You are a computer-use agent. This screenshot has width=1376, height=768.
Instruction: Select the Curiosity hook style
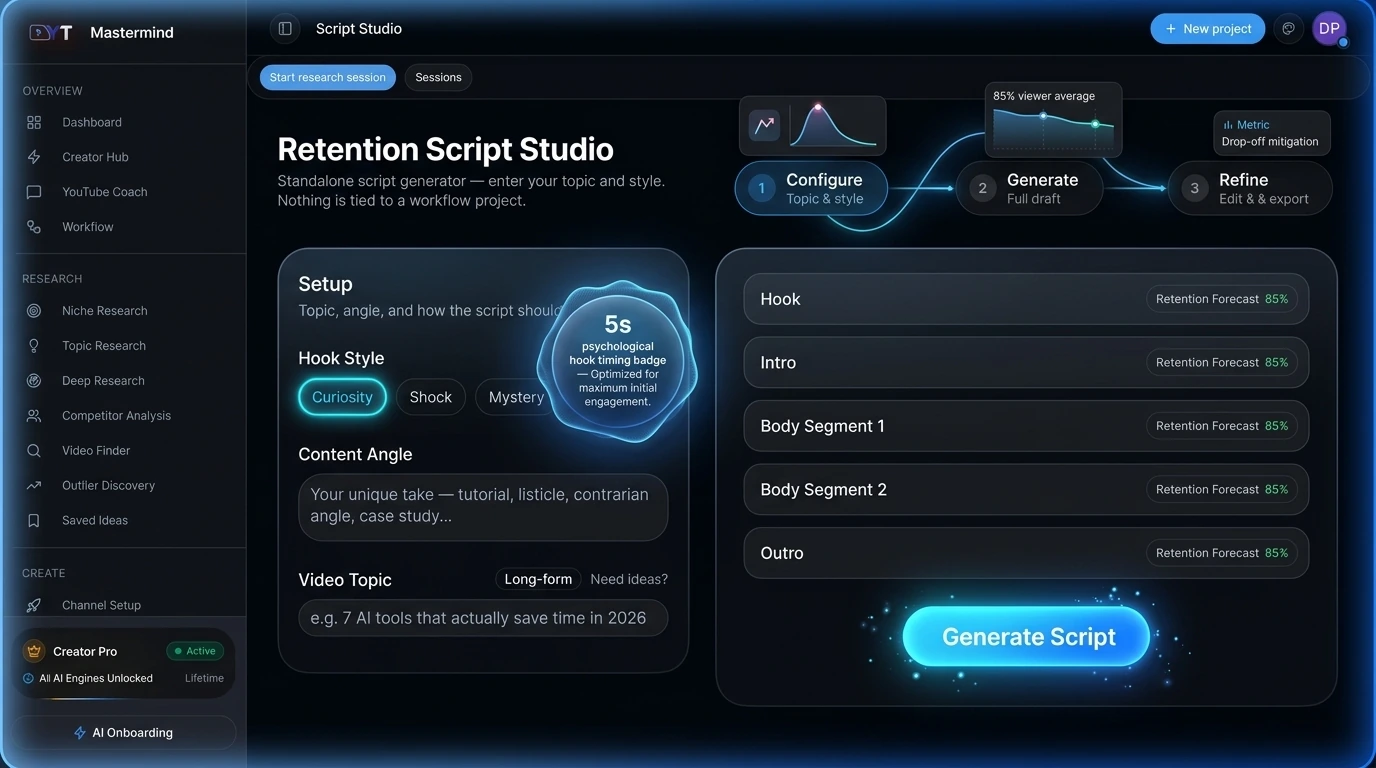[x=342, y=397]
